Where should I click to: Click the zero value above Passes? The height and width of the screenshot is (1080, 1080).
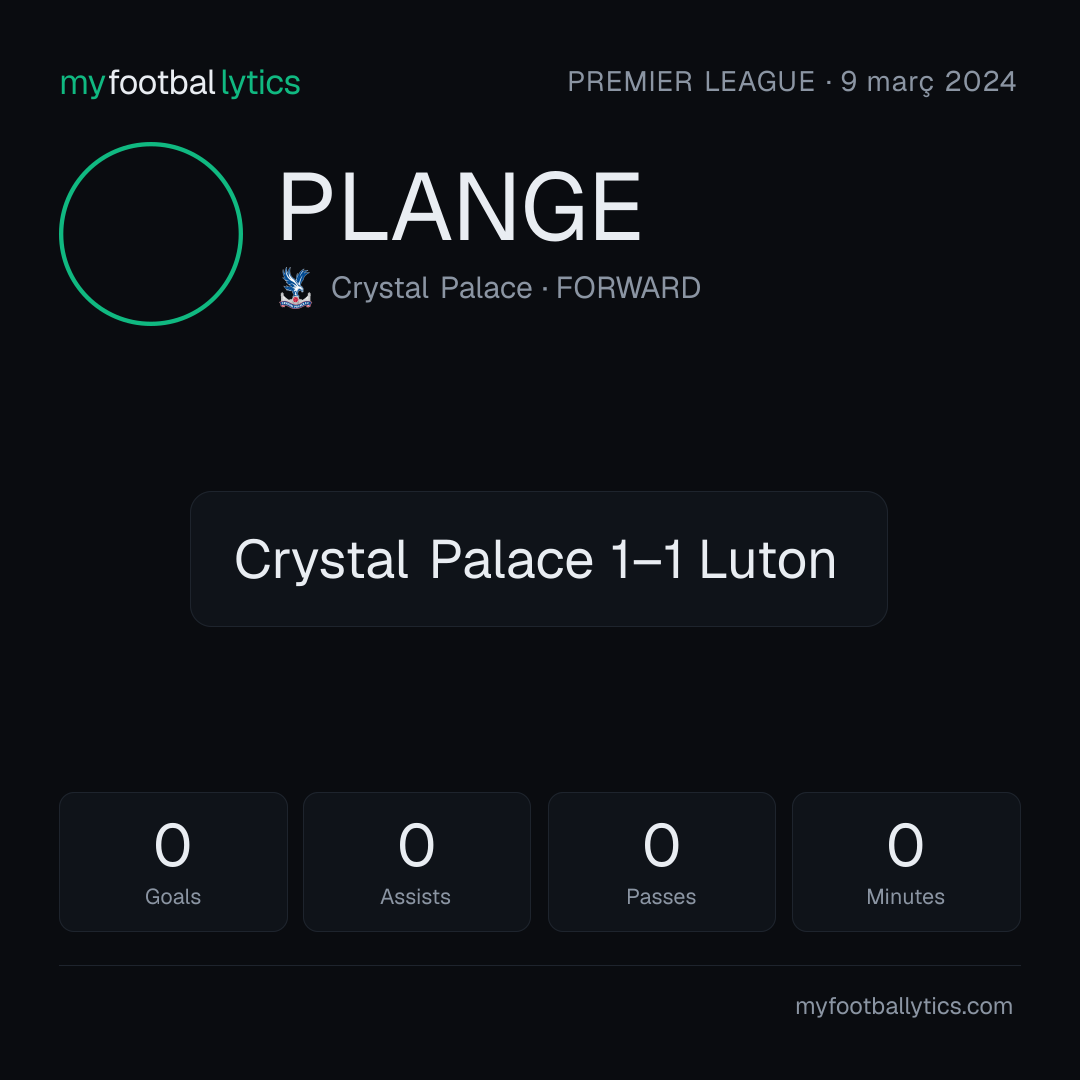pyautogui.click(x=661, y=845)
